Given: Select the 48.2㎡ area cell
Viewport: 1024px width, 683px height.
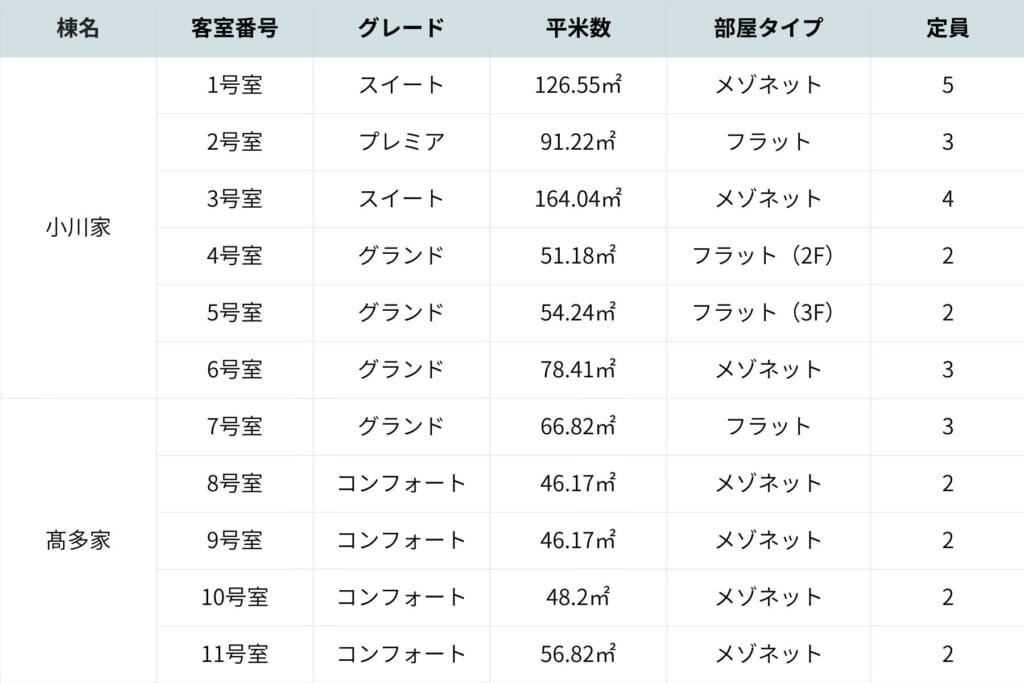Looking at the screenshot, I should pos(579,598).
